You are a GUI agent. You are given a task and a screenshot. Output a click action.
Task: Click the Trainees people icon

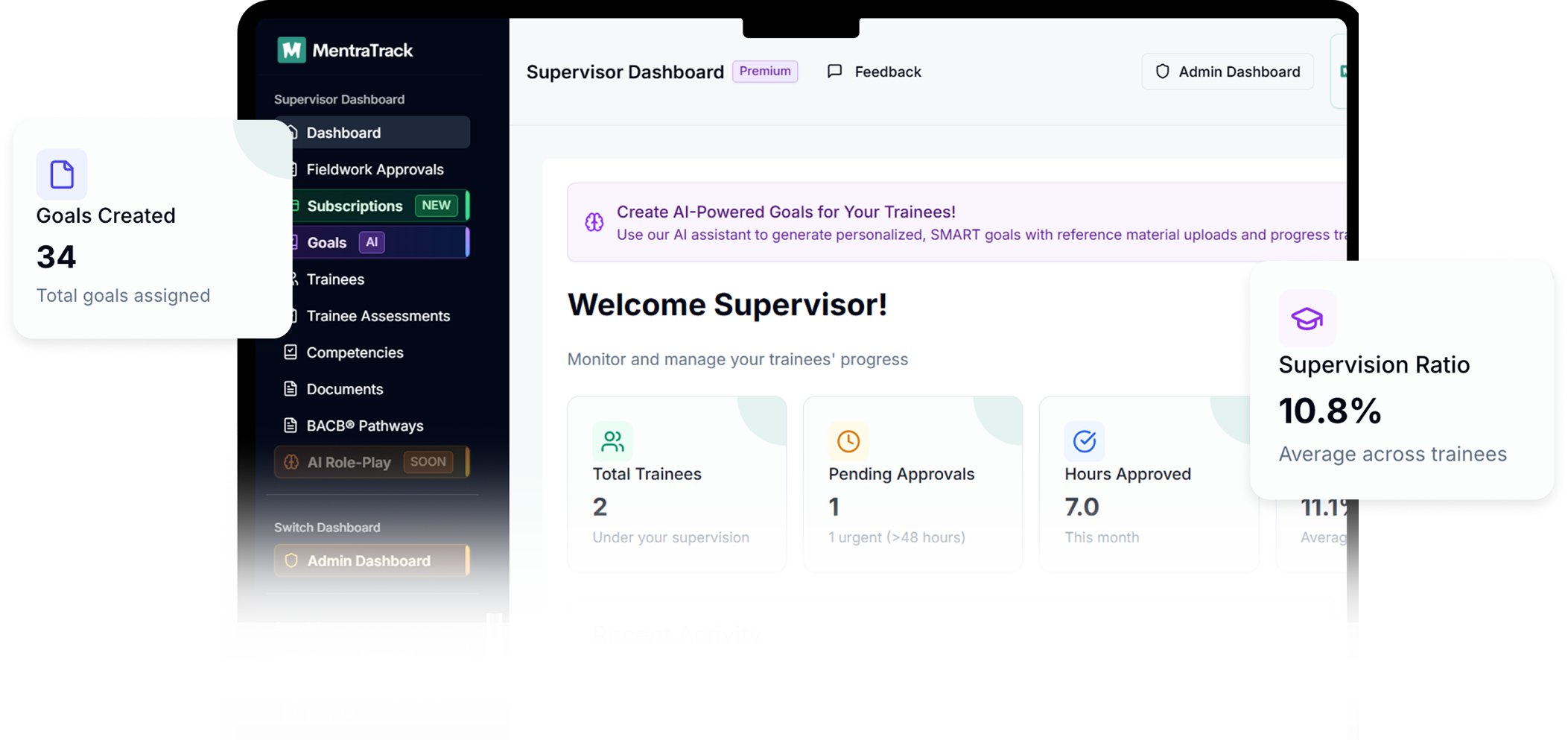pos(291,279)
